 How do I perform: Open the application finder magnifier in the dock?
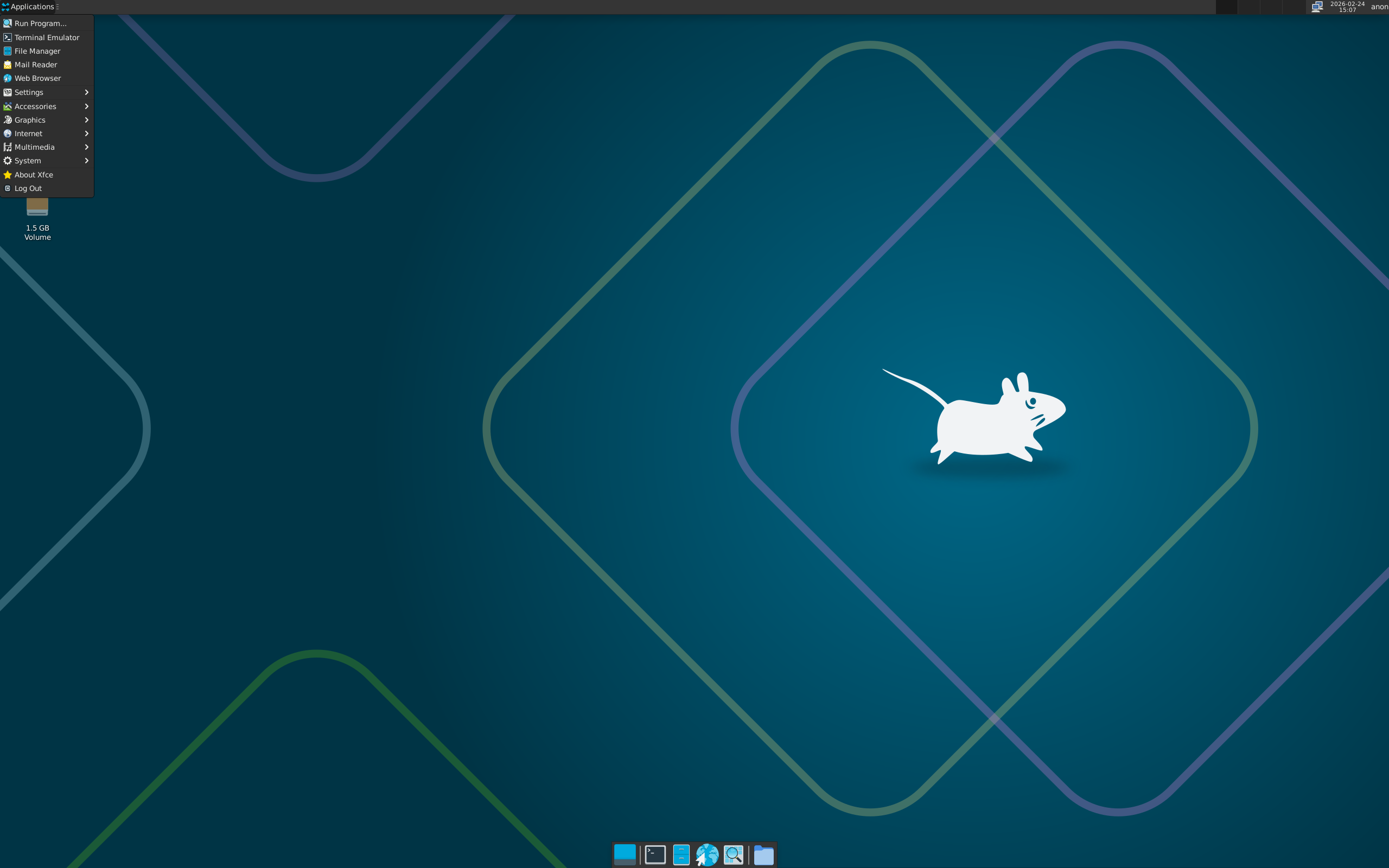tap(734, 854)
